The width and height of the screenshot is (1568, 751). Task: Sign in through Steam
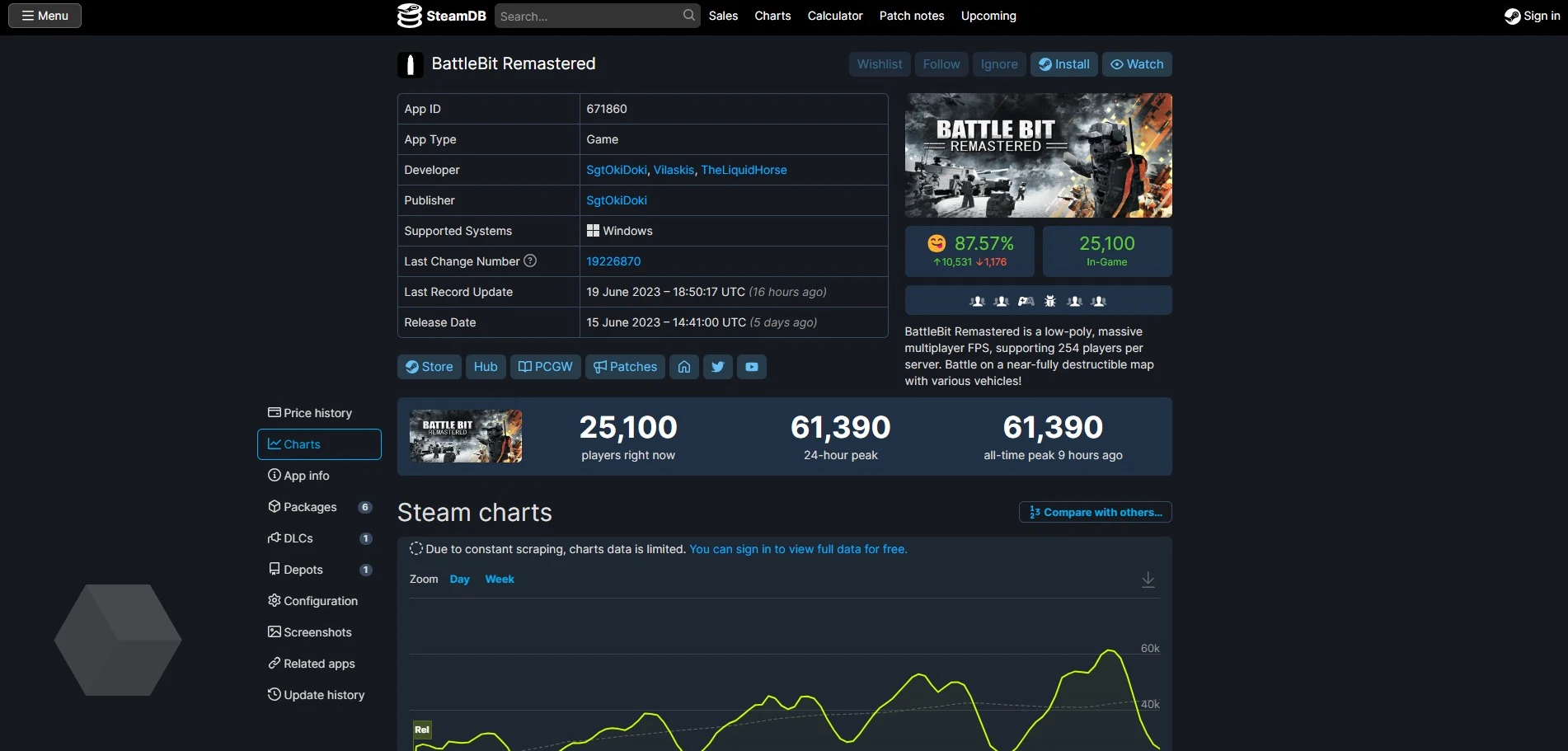1532,16
